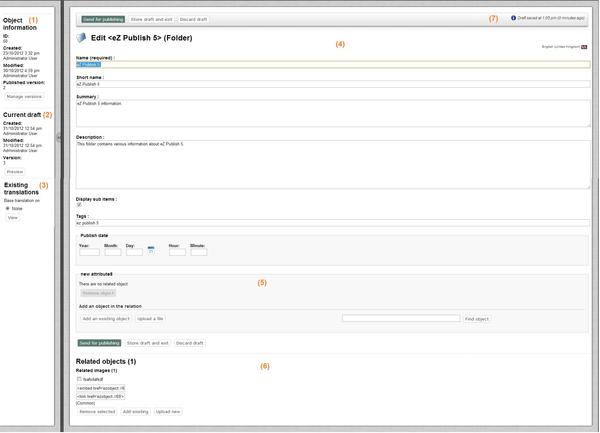Click the Summary resize grip corner
This screenshot has width=600, height=433.
coord(588,125)
